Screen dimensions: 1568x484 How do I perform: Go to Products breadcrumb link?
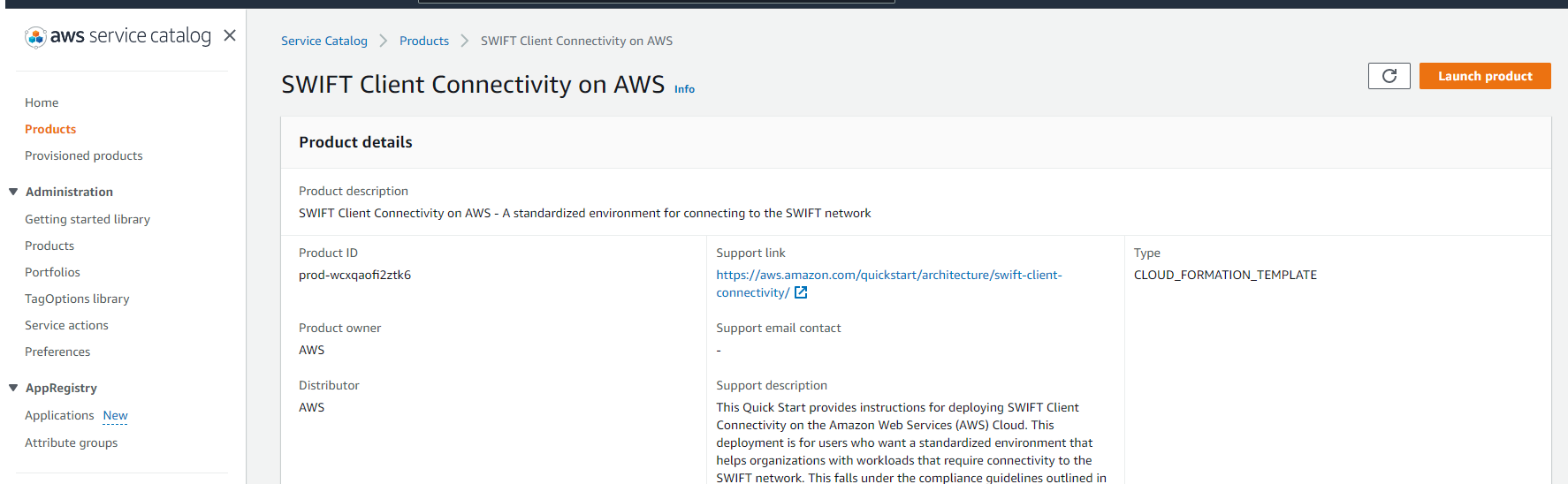click(424, 41)
